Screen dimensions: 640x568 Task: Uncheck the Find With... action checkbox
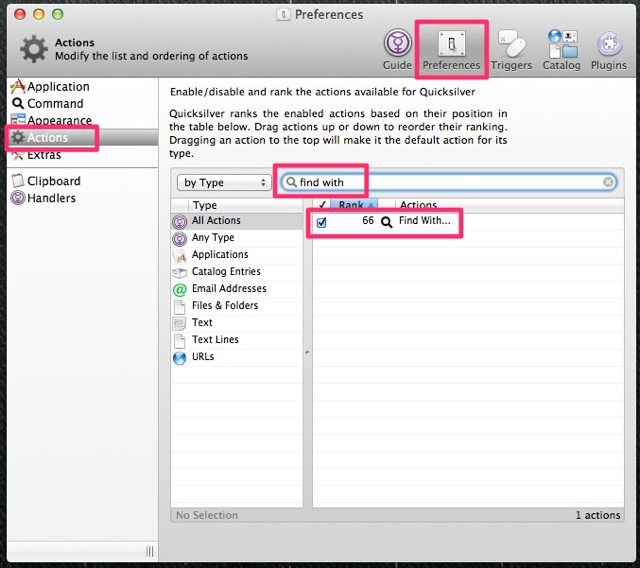[322, 222]
